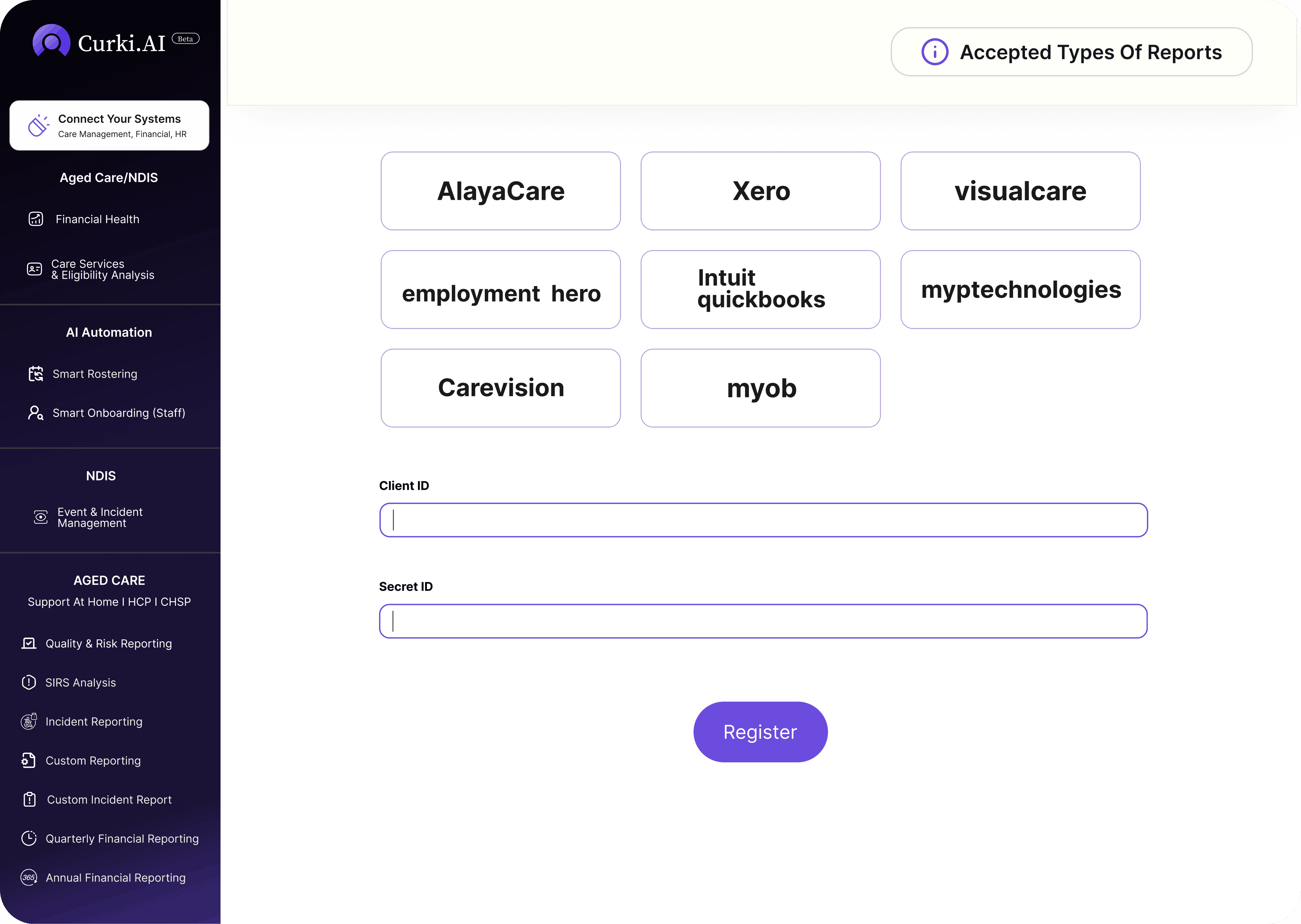Open Connect Your Systems menu item
The image size is (1301, 924).
click(x=109, y=126)
